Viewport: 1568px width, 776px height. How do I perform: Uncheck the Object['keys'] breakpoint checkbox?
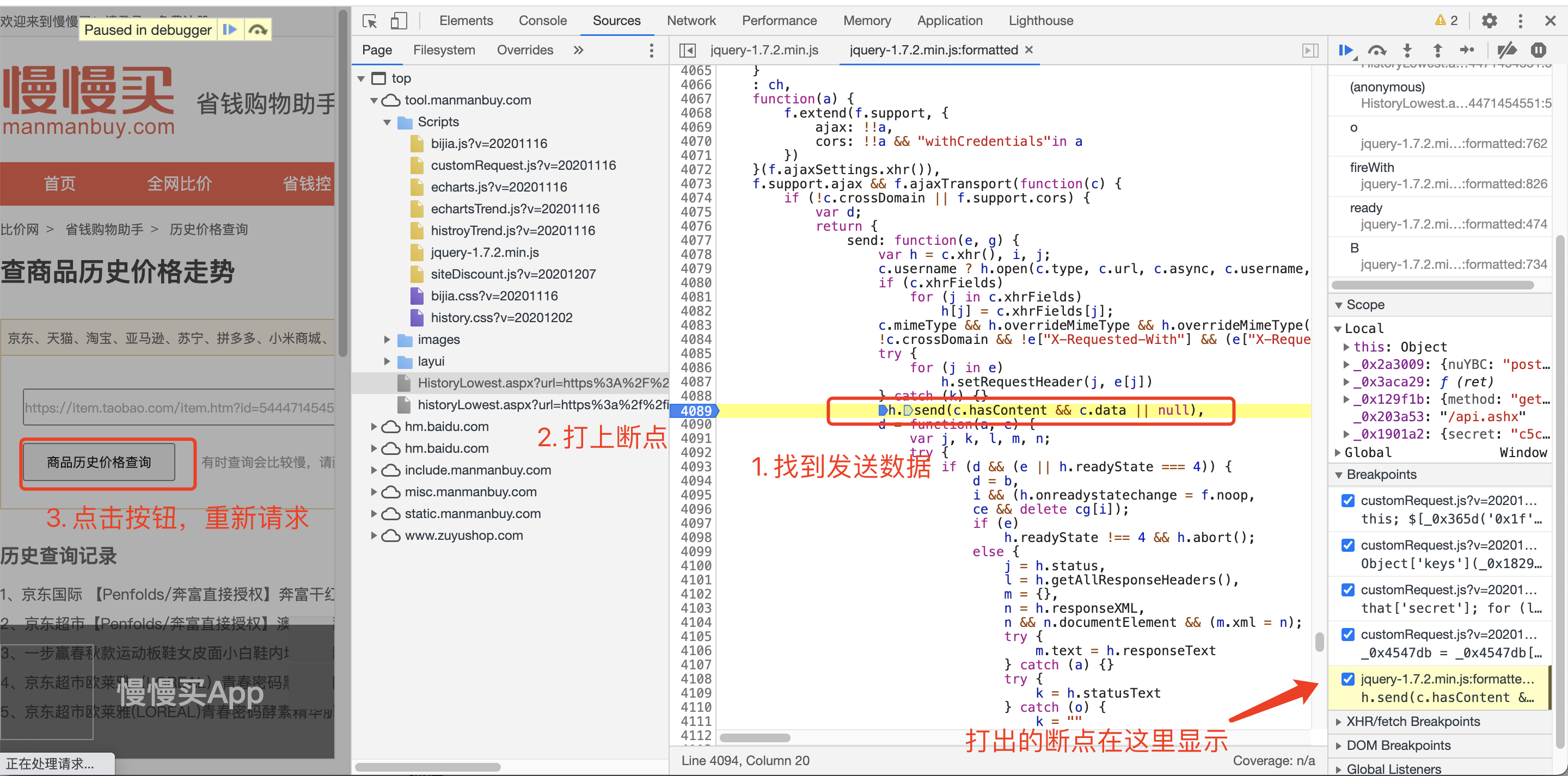point(1347,545)
